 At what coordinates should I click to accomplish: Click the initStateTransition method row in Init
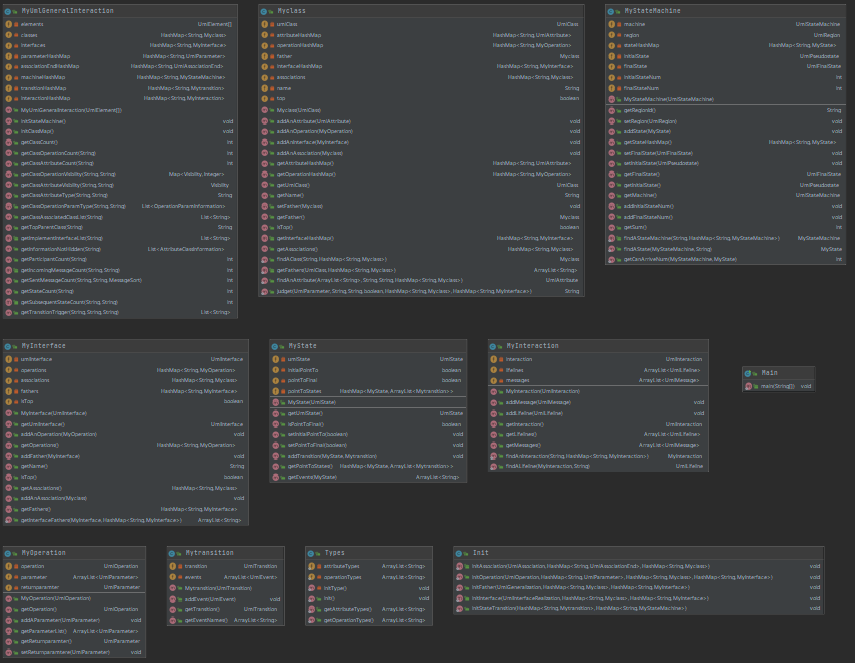(x=639, y=608)
